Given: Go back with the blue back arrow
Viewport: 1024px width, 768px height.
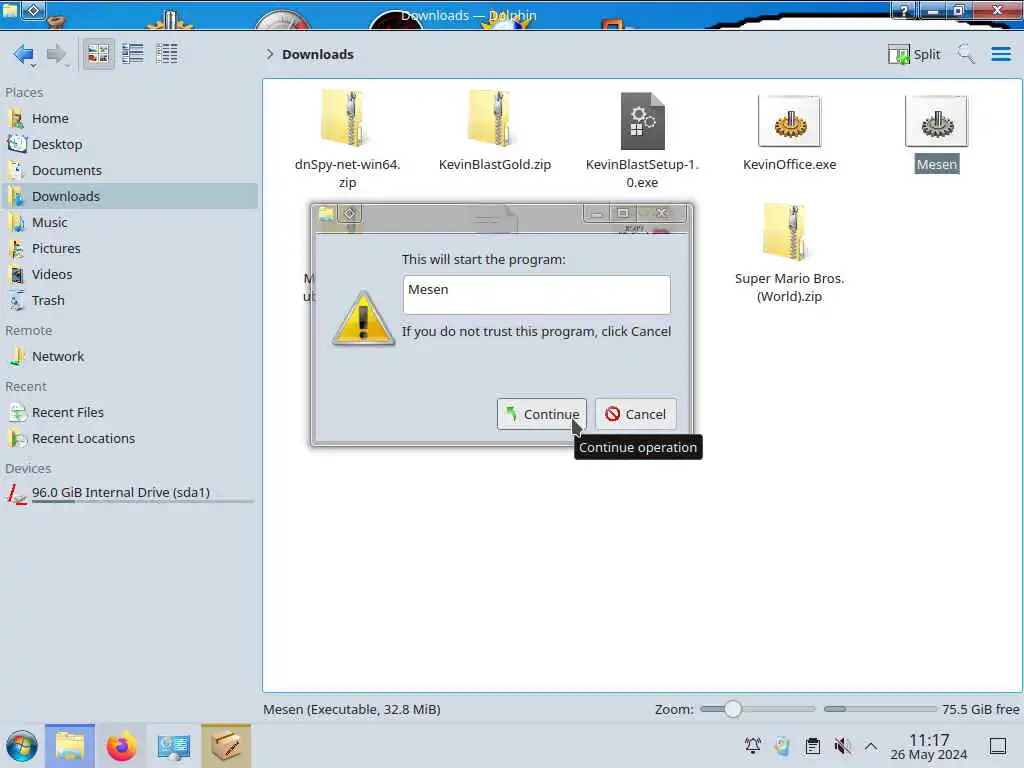Looking at the screenshot, I should tap(24, 54).
